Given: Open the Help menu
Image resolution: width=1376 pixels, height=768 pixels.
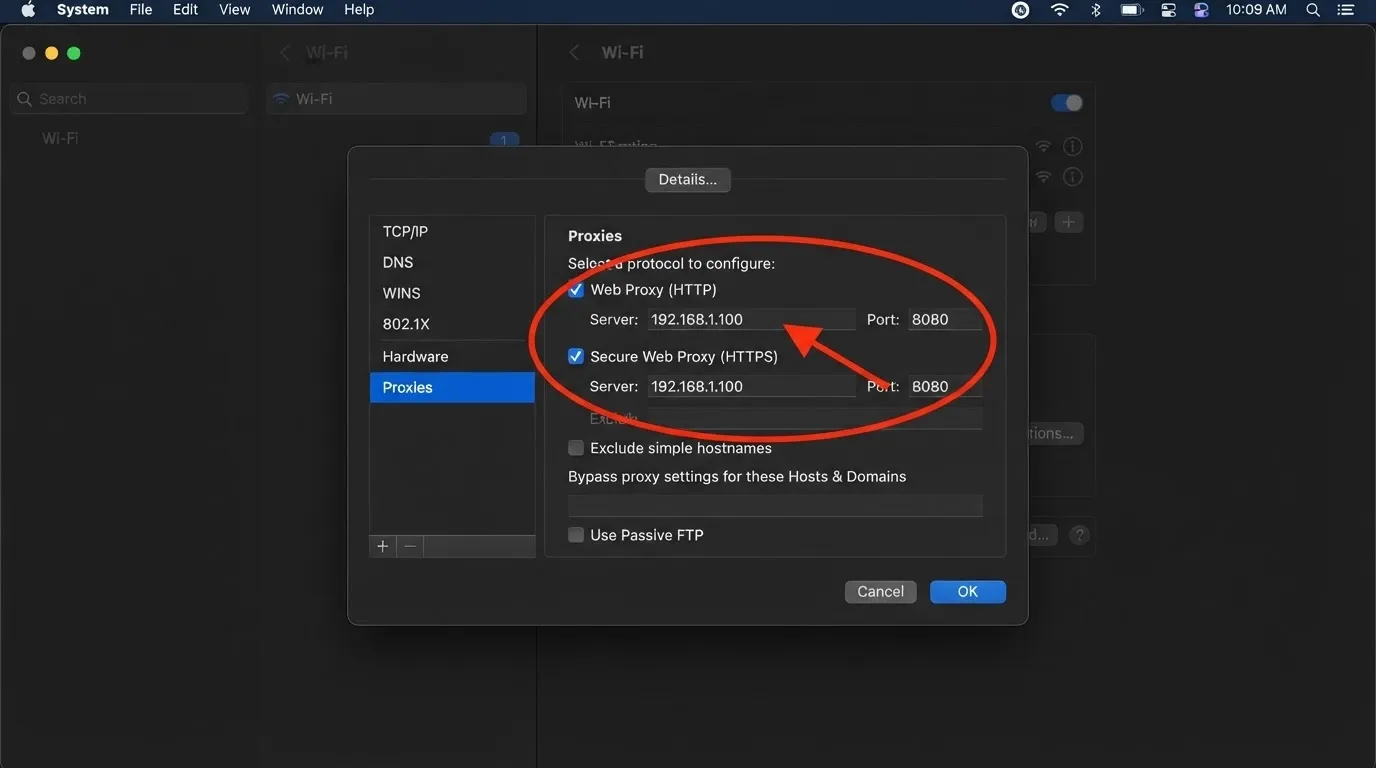Looking at the screenshot, I should pyautogui.click(x=359, y=10).
